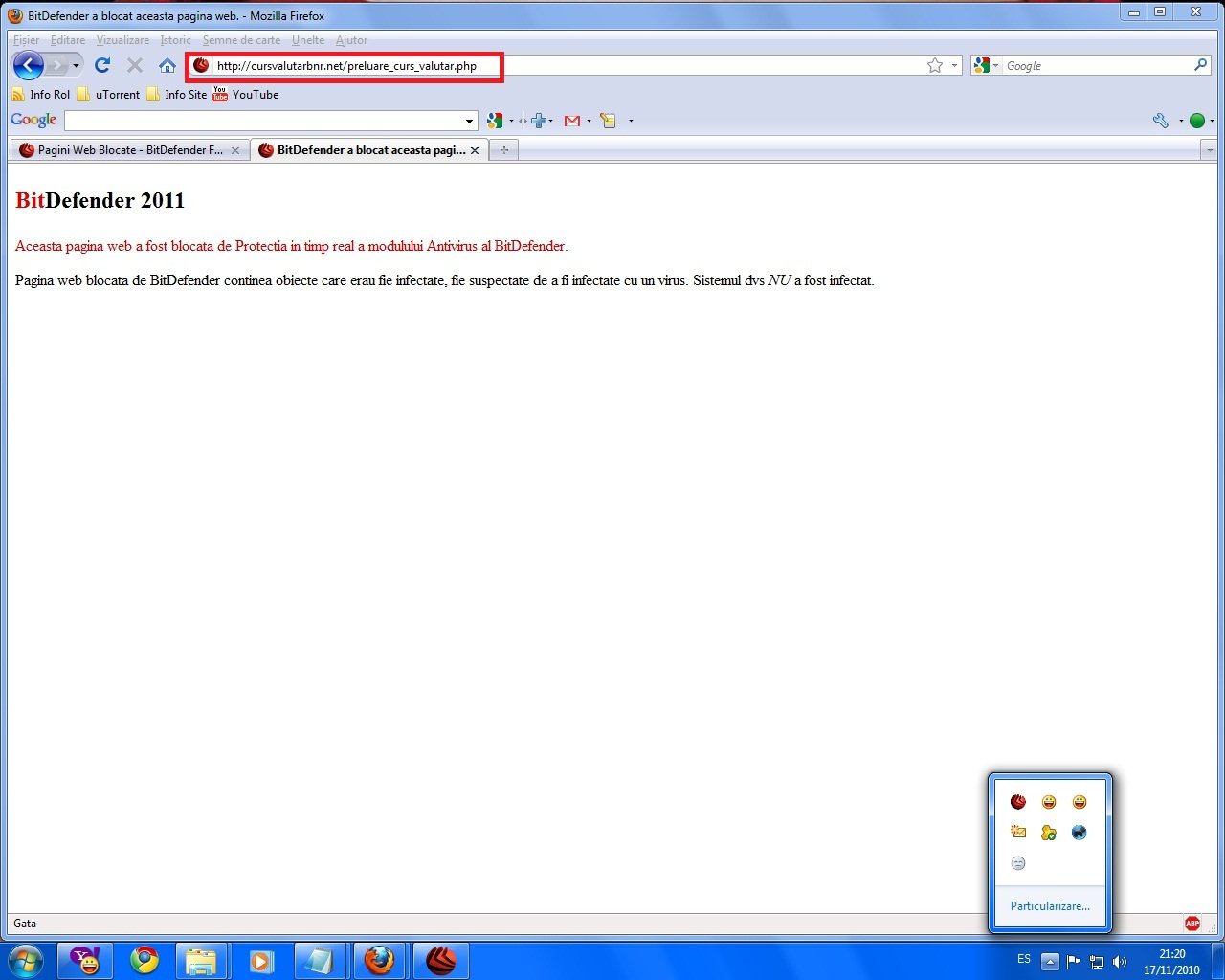Open Windows Explorer folder on taskbar
The width and height of the screenshot is (1225, 980).
(201, 961)
